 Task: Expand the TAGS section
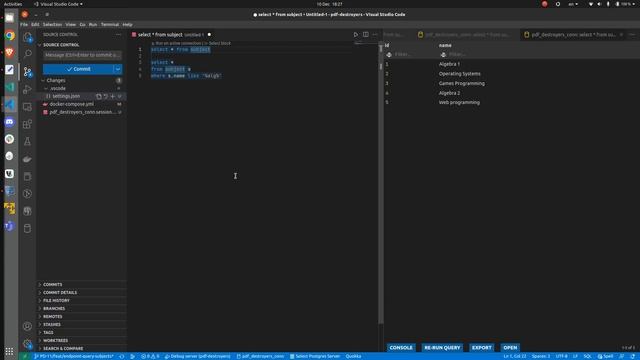click(x=48, y=333)
